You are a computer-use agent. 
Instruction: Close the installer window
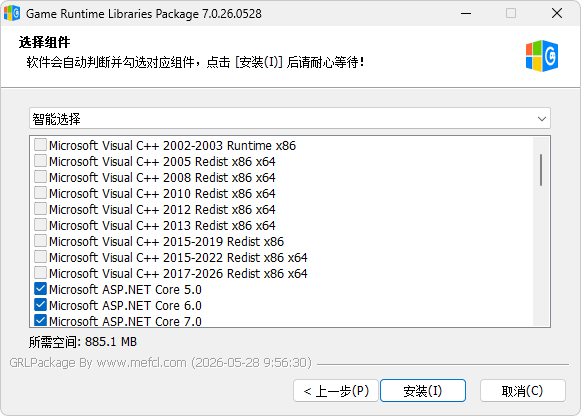click(557, 13)
